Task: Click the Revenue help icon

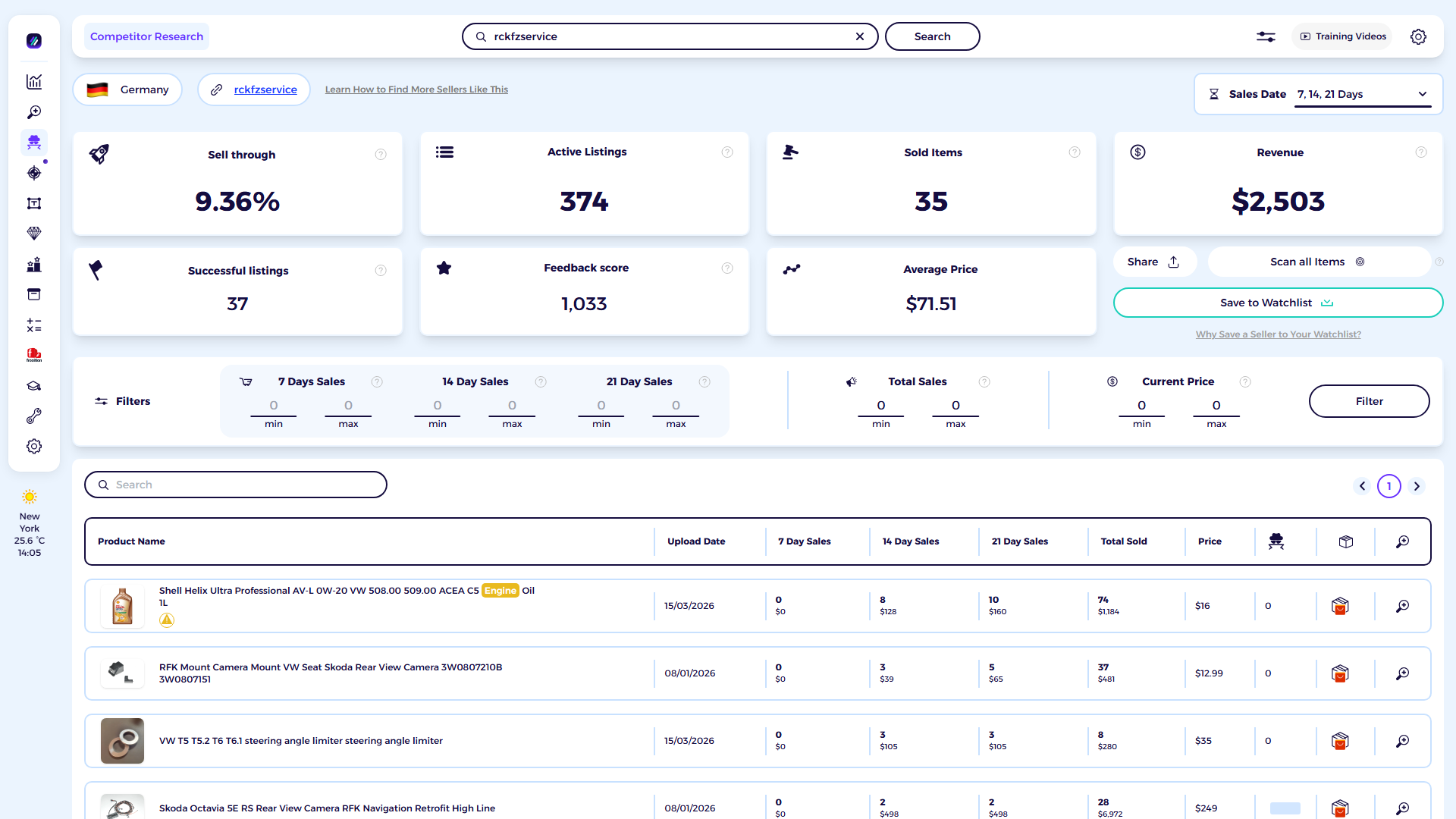Action: point(1421,152)
